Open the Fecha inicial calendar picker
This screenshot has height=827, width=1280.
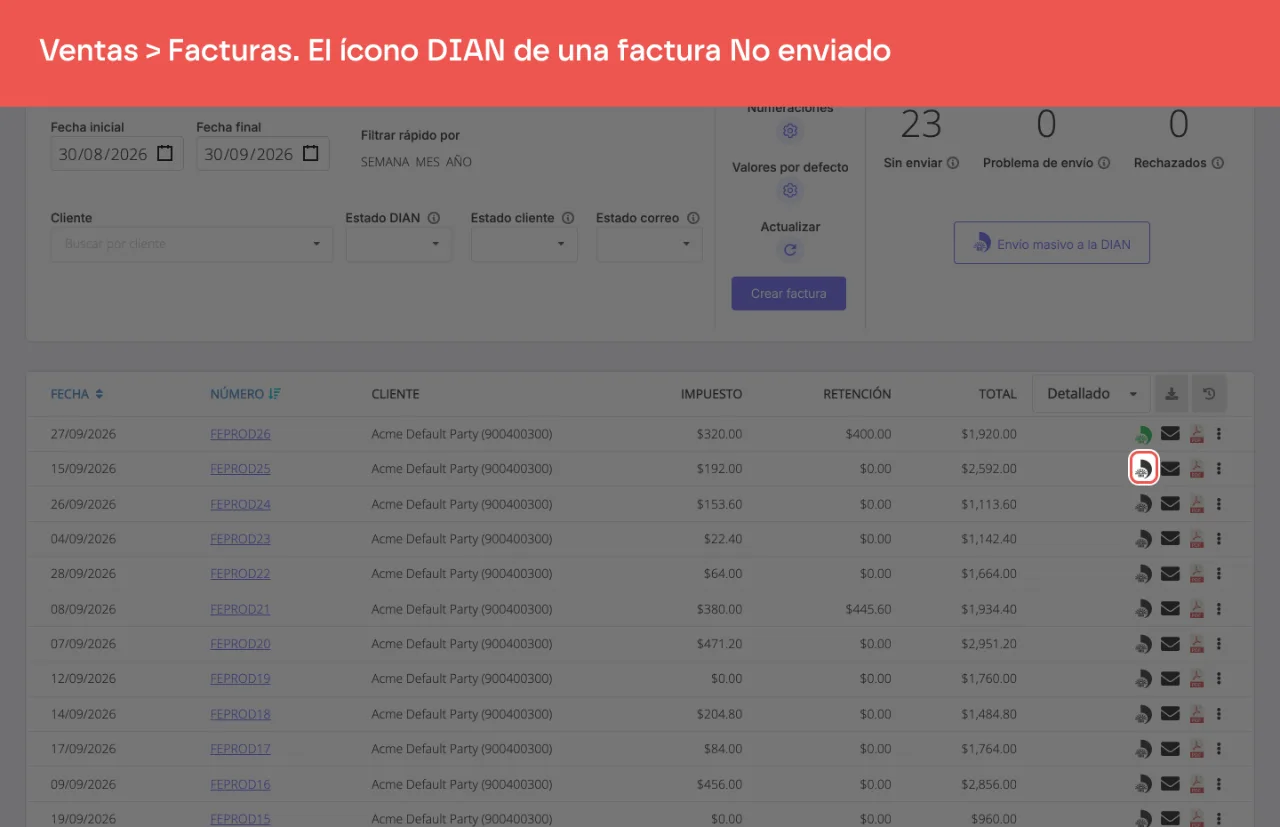166,154
